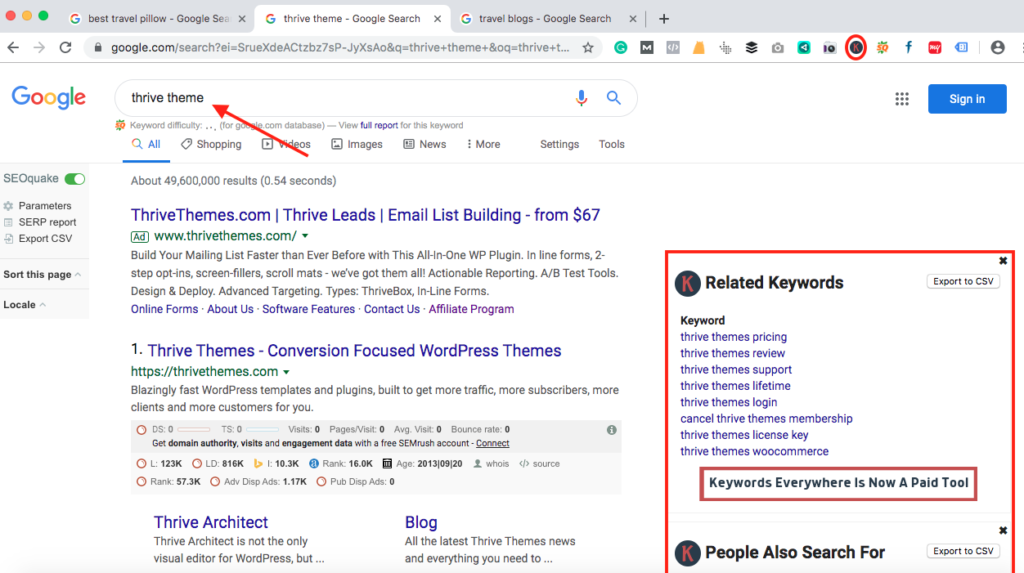Click the Google logo
The height and width of the screenshot is (573, 1024).
(x=48, y=97)
